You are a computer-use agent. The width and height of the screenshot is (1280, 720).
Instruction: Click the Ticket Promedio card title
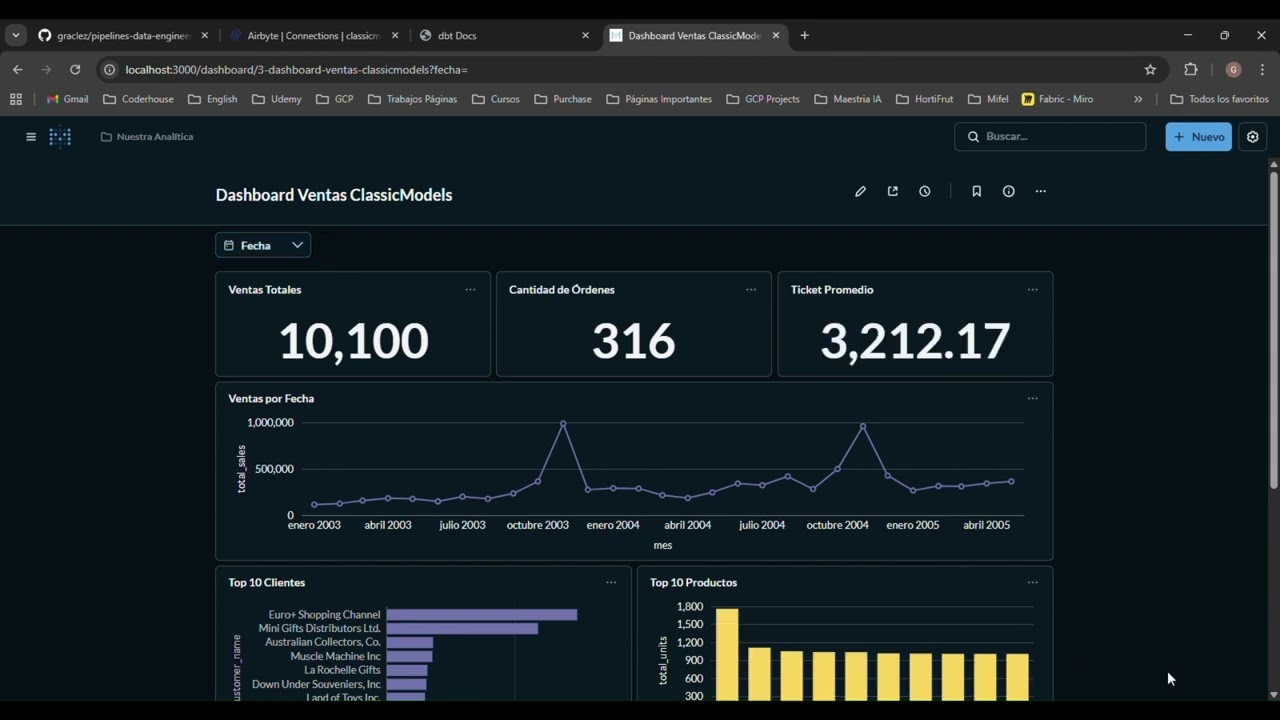click(x=832, y=290)
